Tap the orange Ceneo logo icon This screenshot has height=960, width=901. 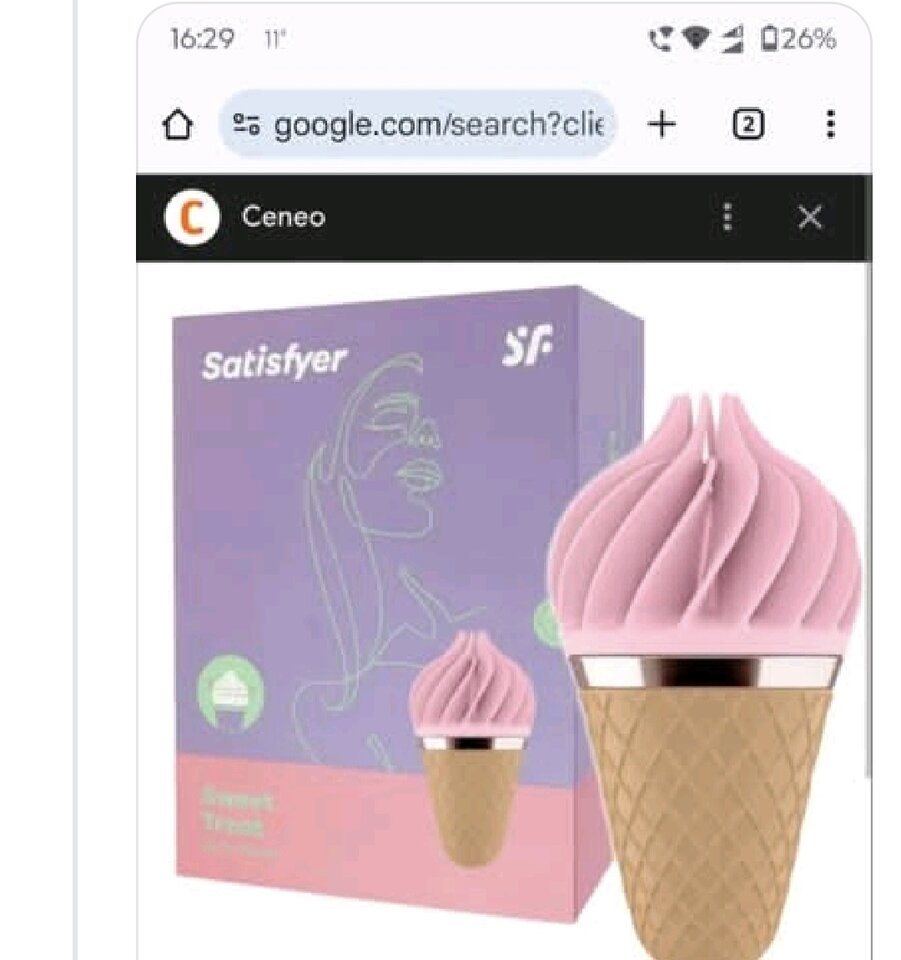click(192, 217)
